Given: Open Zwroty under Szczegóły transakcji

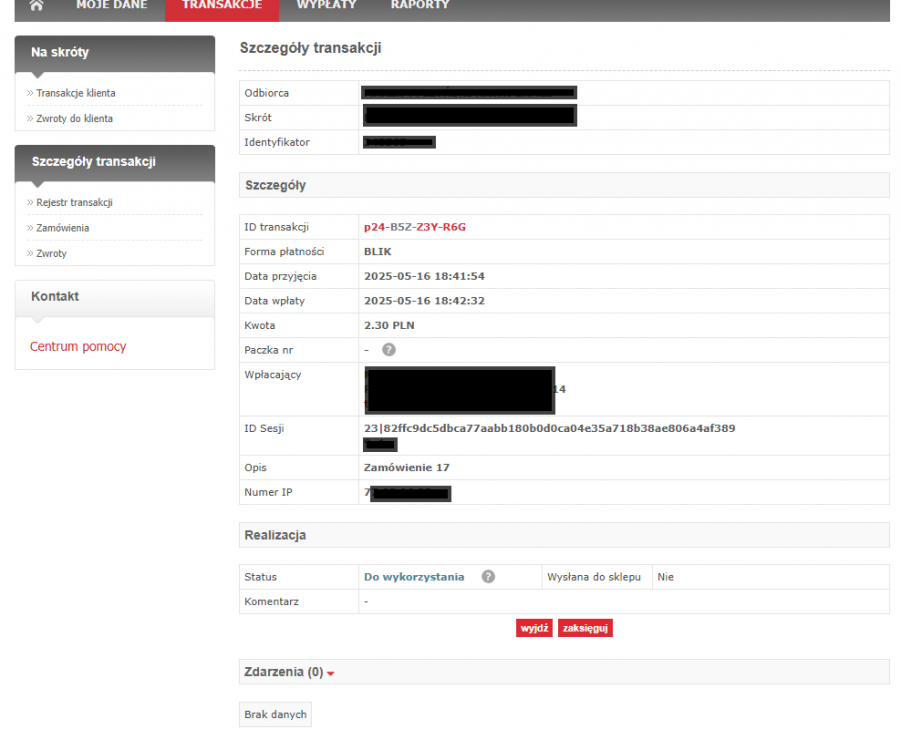Looking at the screenshot, I should click(51, 253).
